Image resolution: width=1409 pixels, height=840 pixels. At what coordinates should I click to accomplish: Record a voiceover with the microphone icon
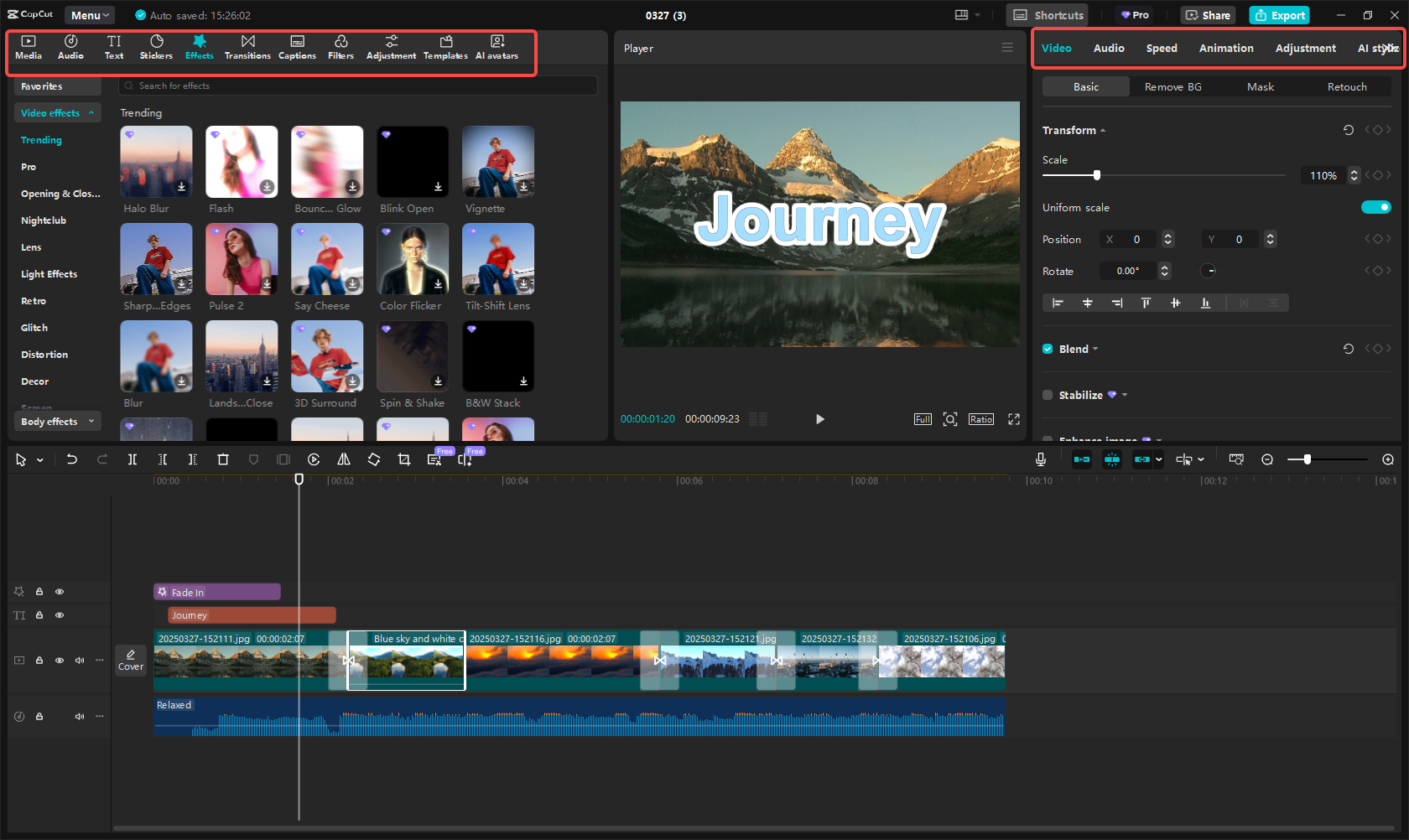[1040, 459]
